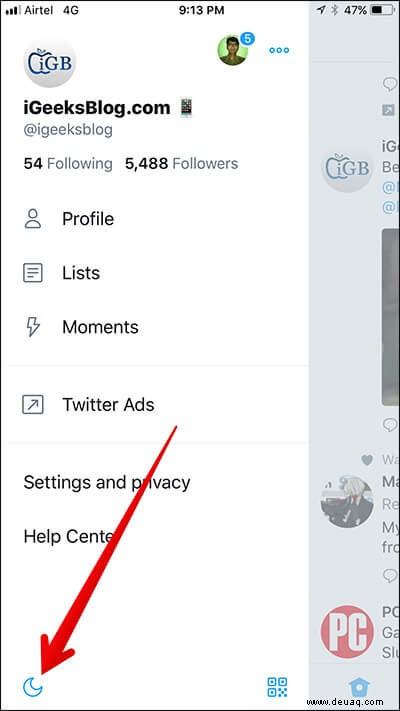
Task: Tap the three-dot more accounts icon
Action: coord(279,50)
